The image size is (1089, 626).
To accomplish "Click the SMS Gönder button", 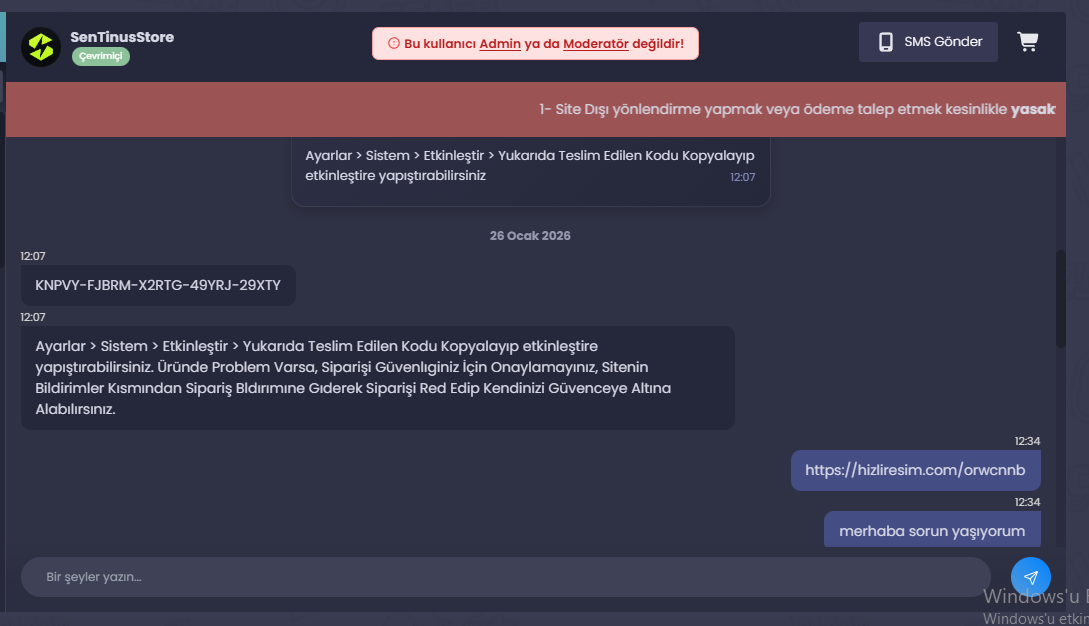I will pos(928,42).
